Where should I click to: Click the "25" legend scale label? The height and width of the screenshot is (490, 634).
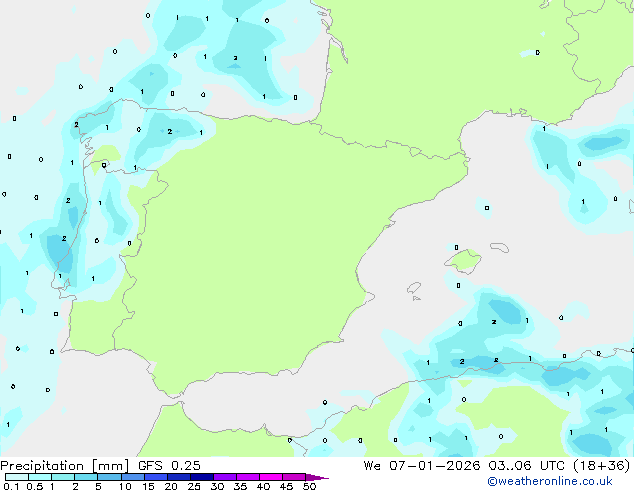(194, 486)
